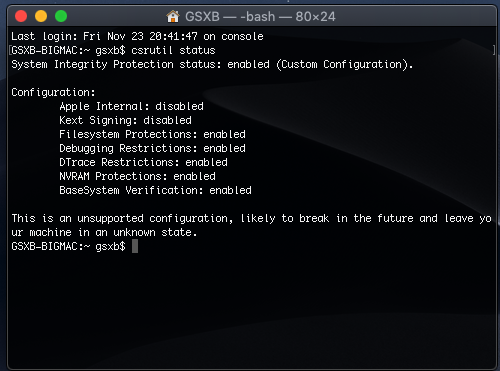Minimize the window with yellow button

tap(41, 16)
